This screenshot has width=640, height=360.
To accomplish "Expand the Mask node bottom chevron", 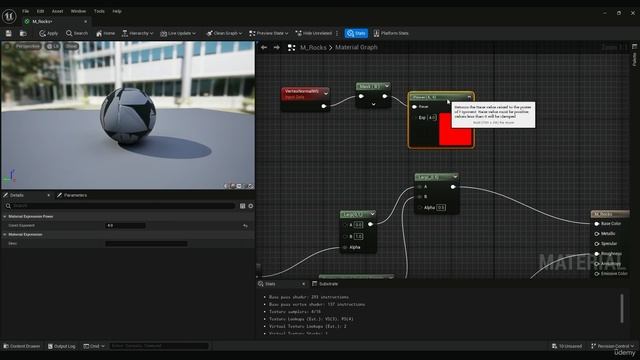I will pos(373,104).
